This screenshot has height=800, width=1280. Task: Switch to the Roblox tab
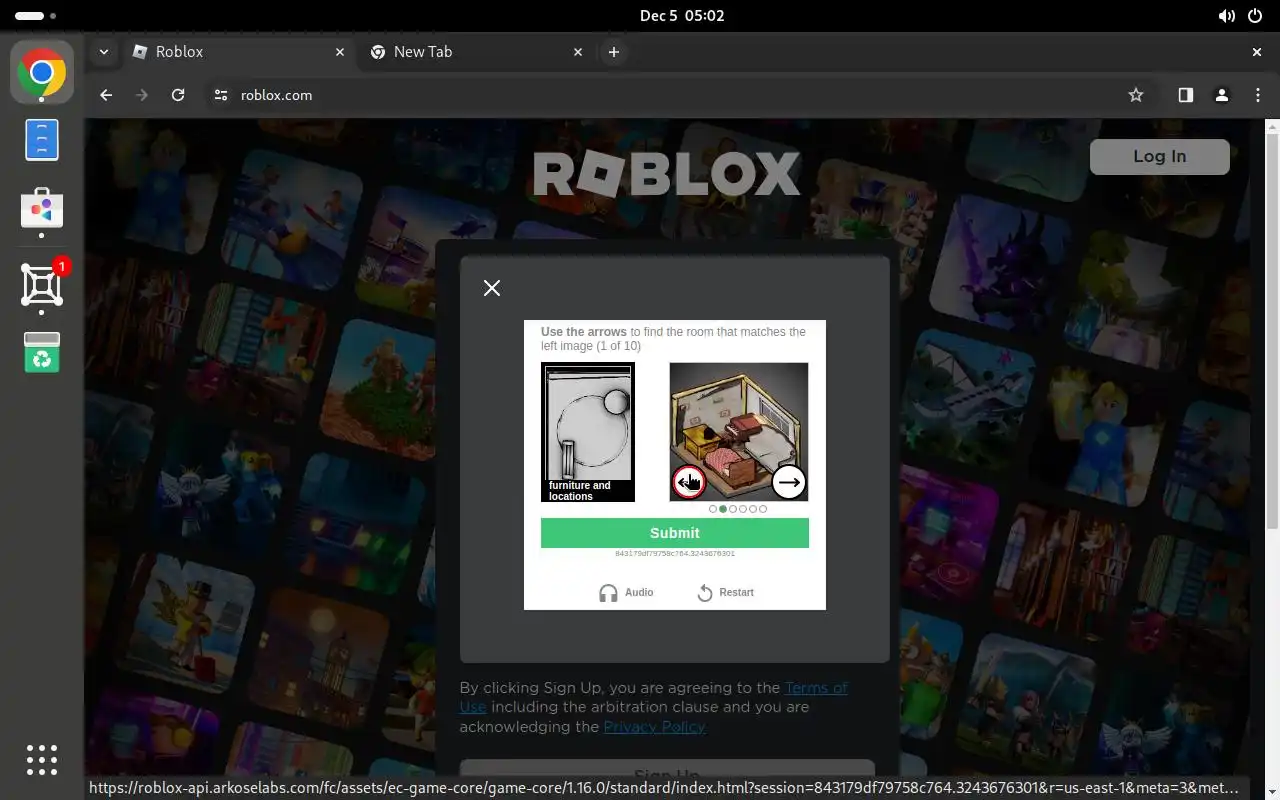click(238, 52)
